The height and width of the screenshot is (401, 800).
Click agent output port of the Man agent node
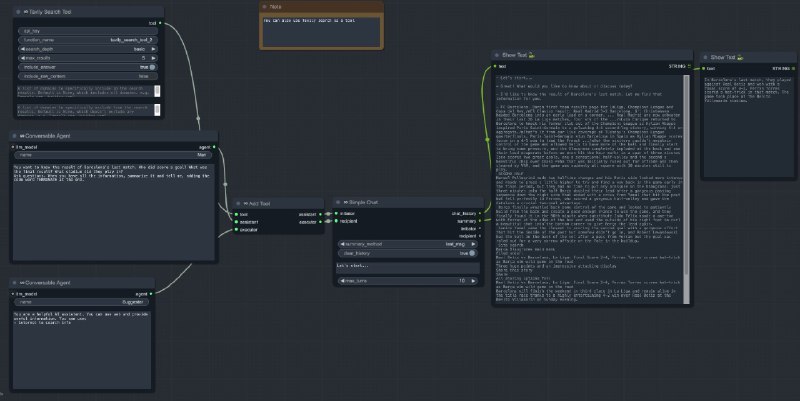214,147
